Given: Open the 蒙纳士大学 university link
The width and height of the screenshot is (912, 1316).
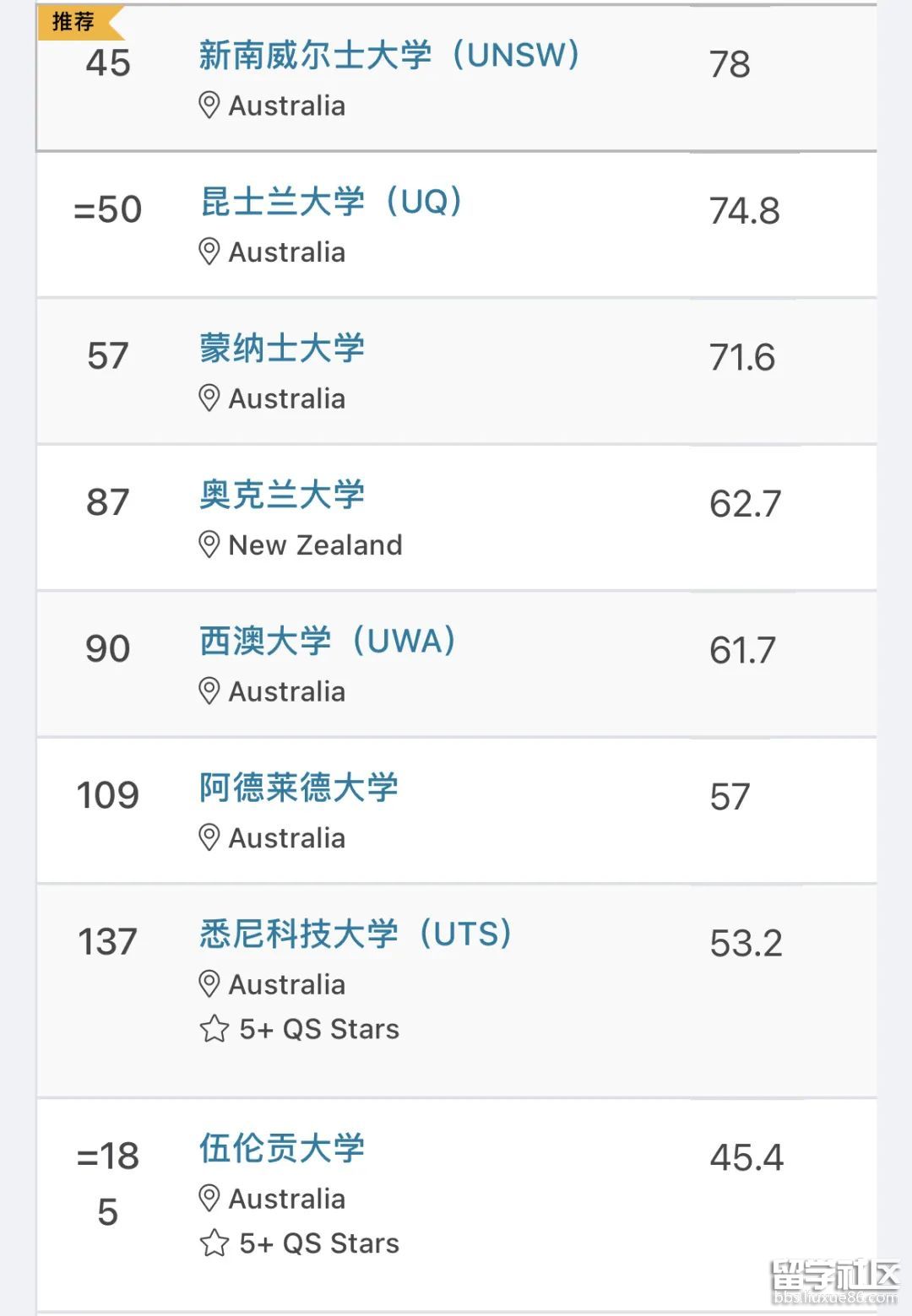Looking at the screenshot, I should 282,349.
